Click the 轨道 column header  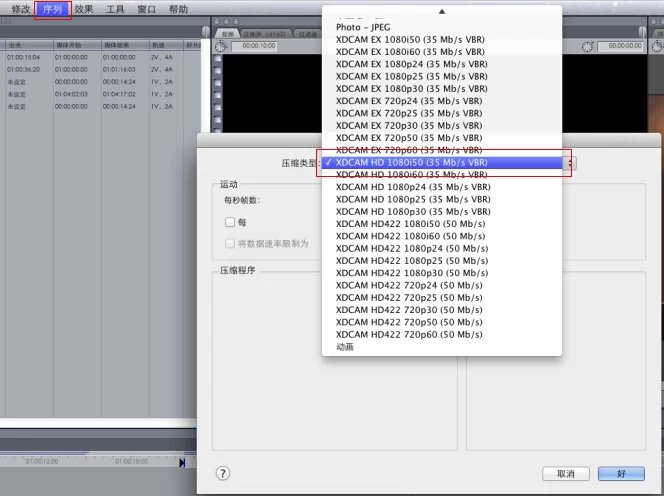pyautogui.click(x=166, y=45)
